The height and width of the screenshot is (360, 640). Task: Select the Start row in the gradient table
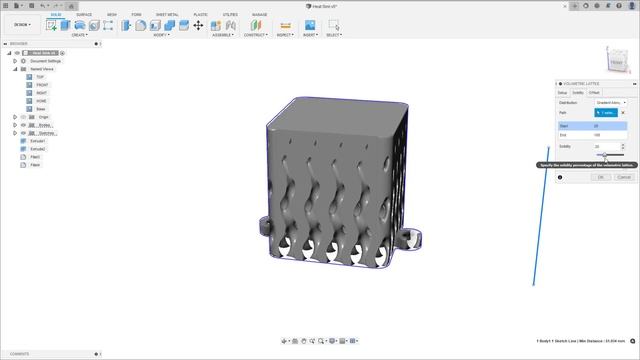tap(593, 126)
